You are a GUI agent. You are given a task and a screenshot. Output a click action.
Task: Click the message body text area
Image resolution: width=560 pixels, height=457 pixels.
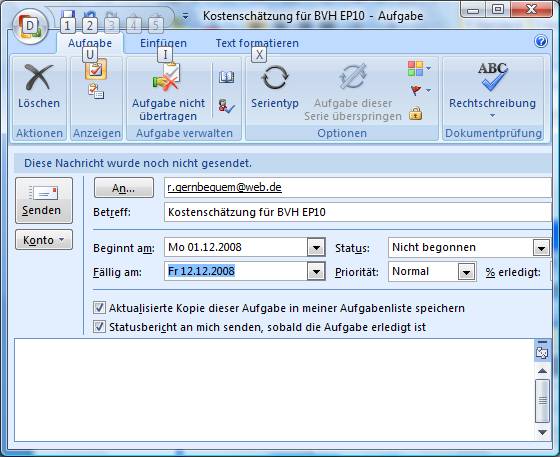(274, 390)
